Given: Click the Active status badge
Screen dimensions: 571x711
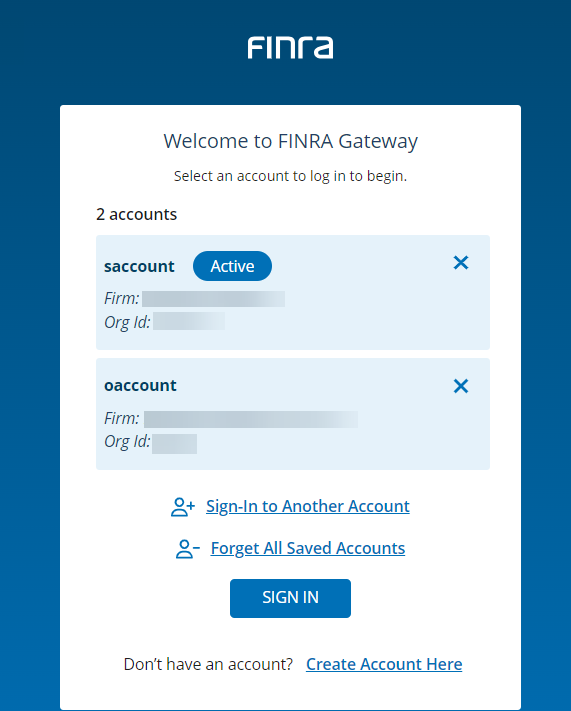Looking at the screenshot, I should coord(232,266).
